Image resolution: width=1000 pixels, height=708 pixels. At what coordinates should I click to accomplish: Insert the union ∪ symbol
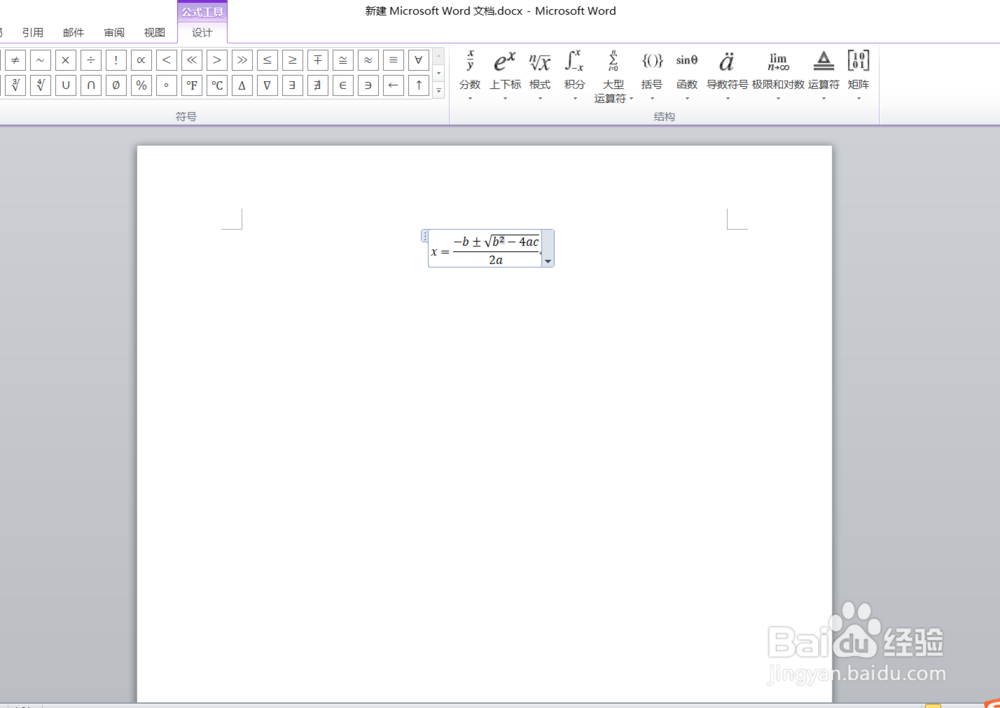click(x=66, y=85)
